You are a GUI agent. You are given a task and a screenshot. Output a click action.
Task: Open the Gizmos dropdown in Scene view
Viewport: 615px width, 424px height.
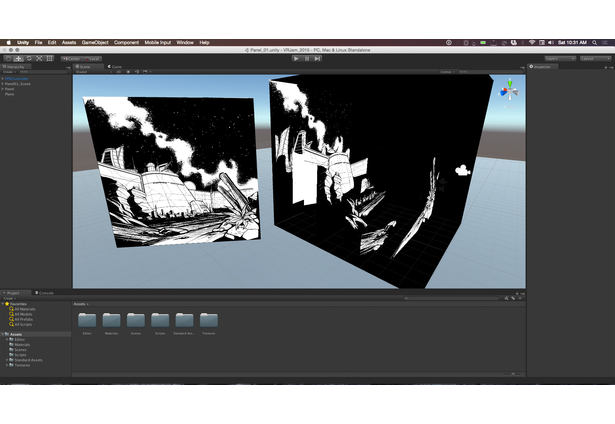447,72
